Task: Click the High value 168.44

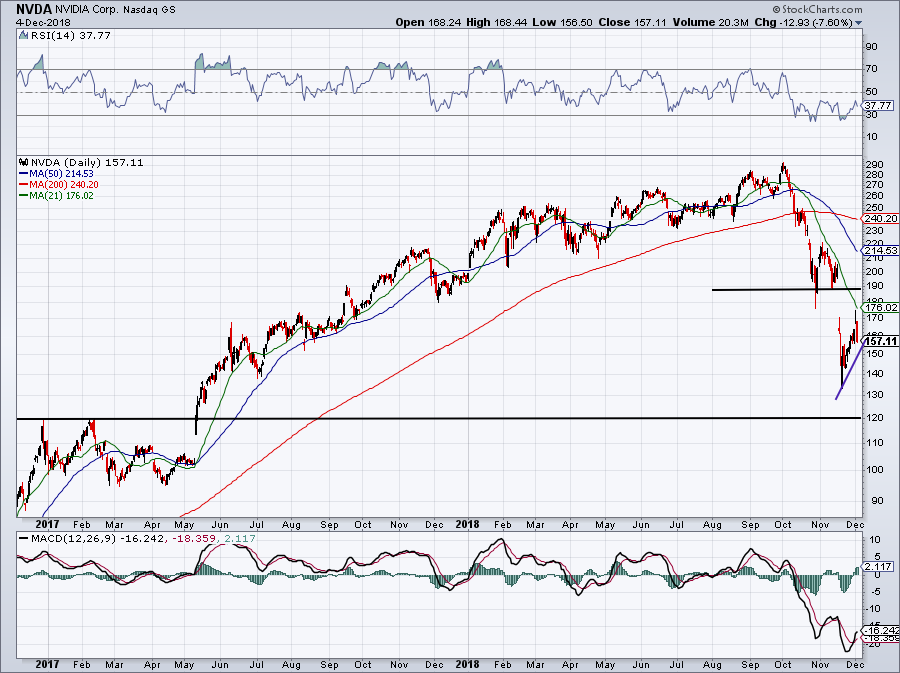Action: pyautogui.click(x=510, y=22)
